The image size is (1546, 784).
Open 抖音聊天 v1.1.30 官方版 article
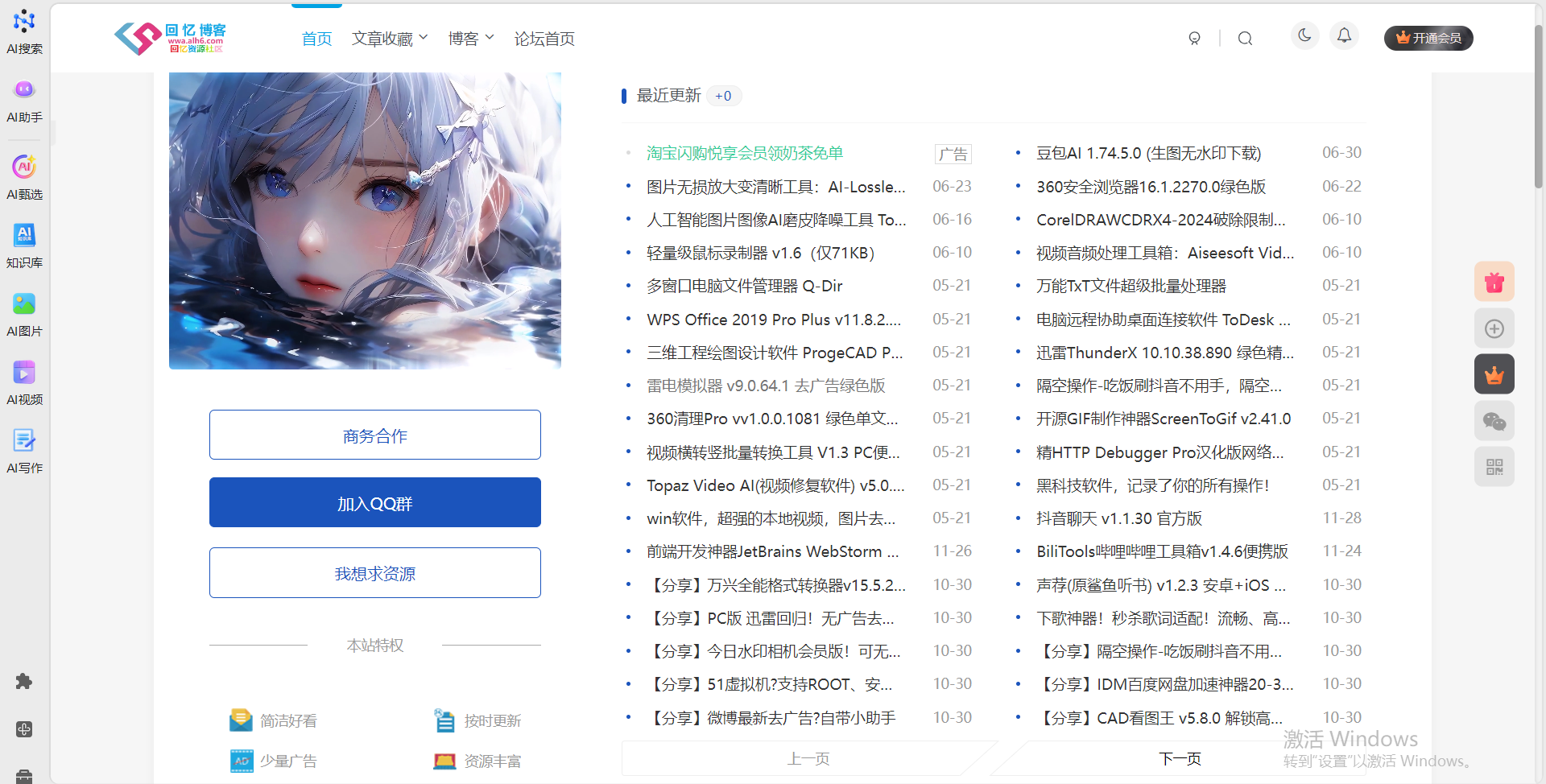[x=1119, y=518]
